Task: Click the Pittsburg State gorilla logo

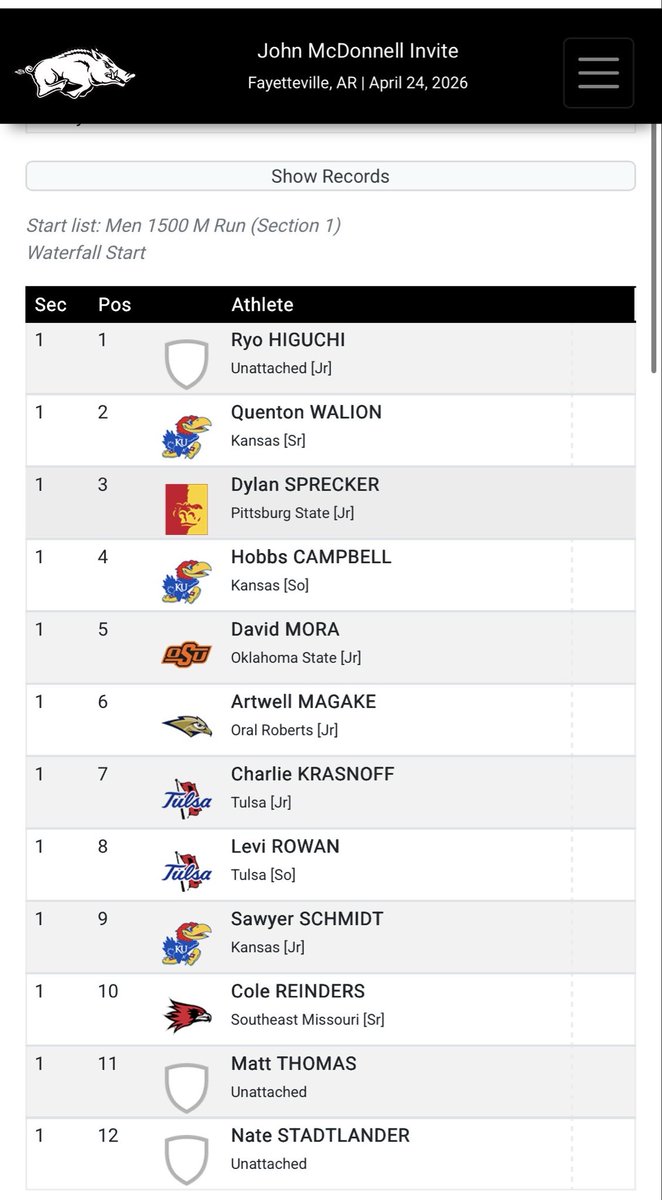Action: 187,509
